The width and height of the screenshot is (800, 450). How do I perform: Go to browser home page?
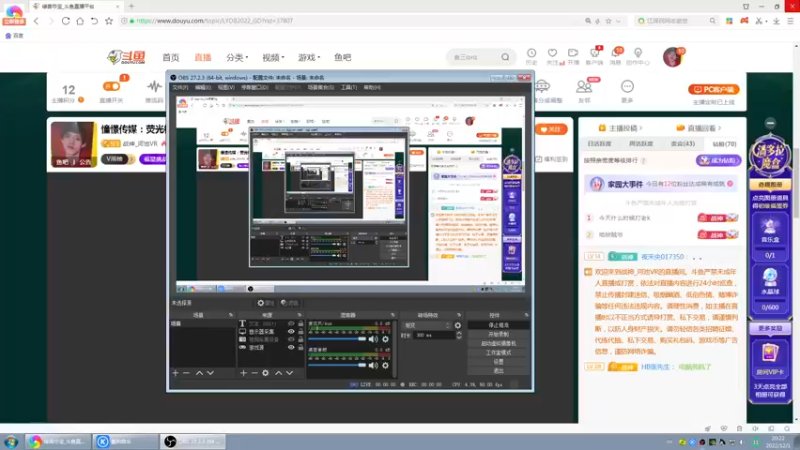tap(80, 21)
